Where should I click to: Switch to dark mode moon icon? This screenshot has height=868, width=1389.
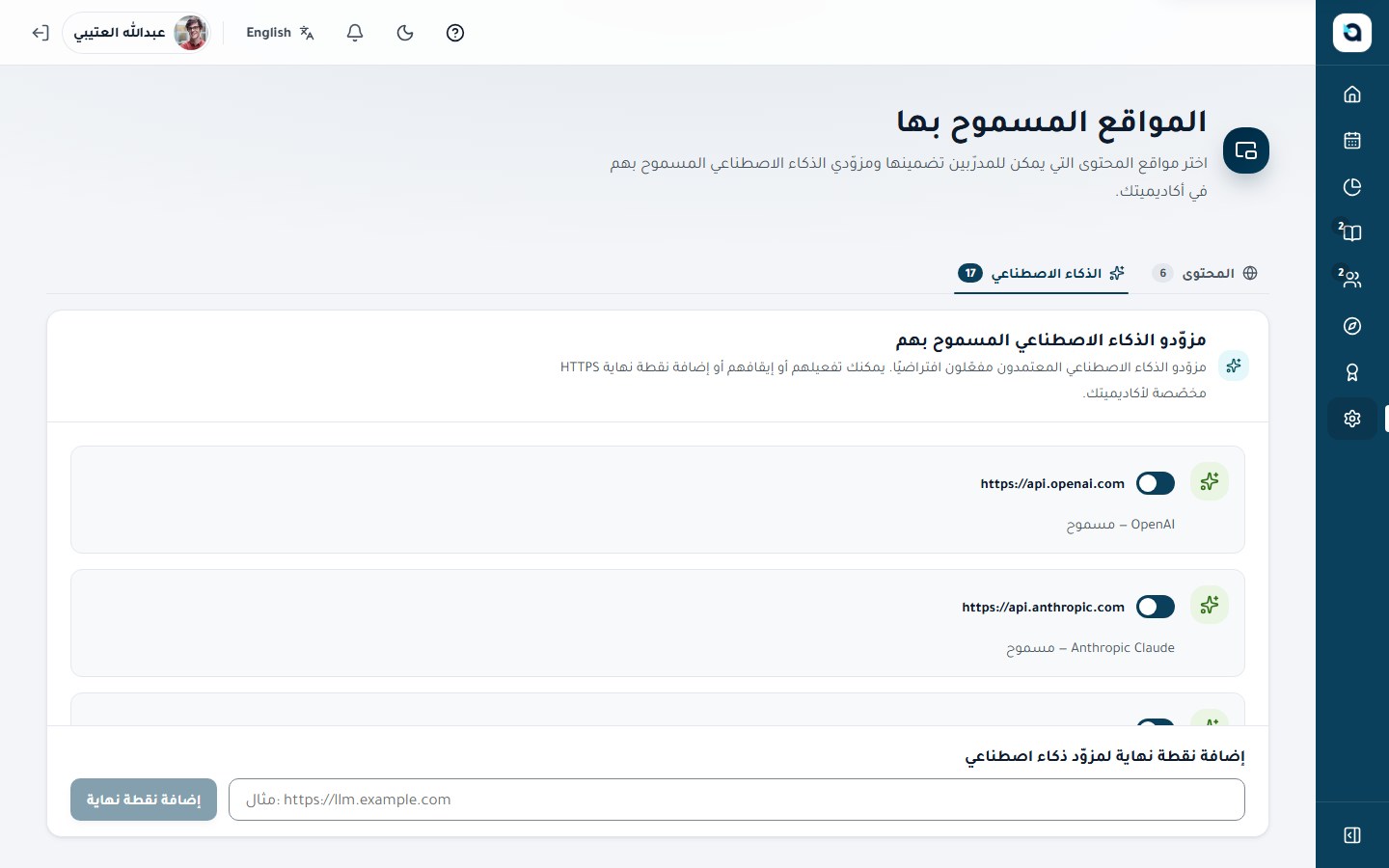pos(405,33)
